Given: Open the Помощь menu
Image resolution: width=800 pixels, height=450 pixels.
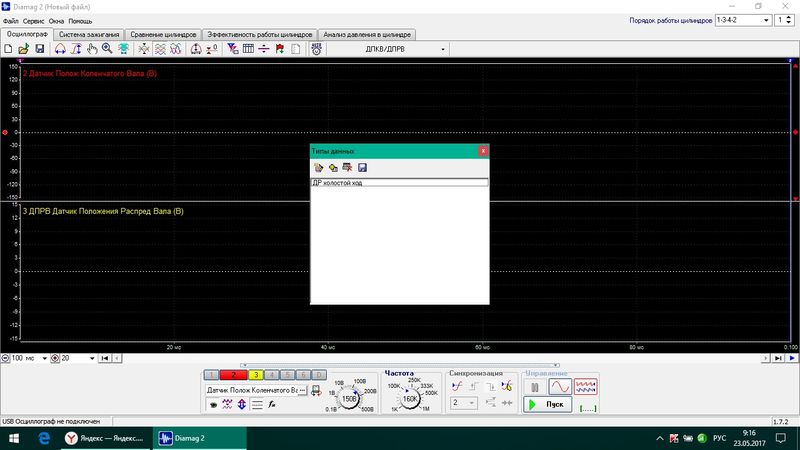Looking at the screenshot, I should (80, 21).
